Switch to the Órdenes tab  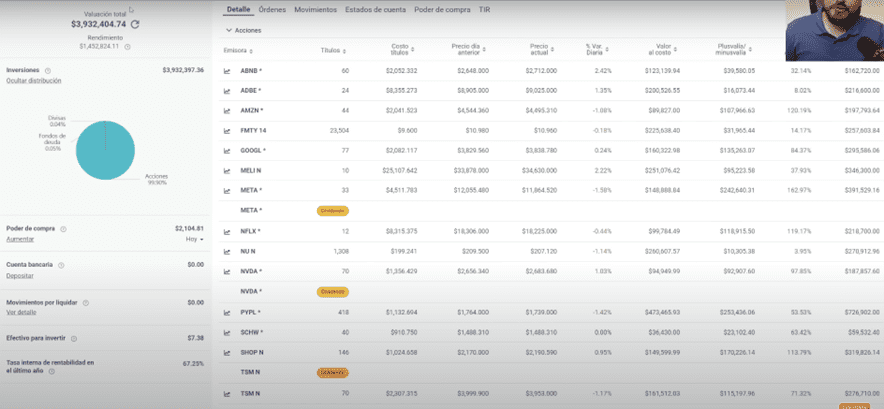coord(271,9)
